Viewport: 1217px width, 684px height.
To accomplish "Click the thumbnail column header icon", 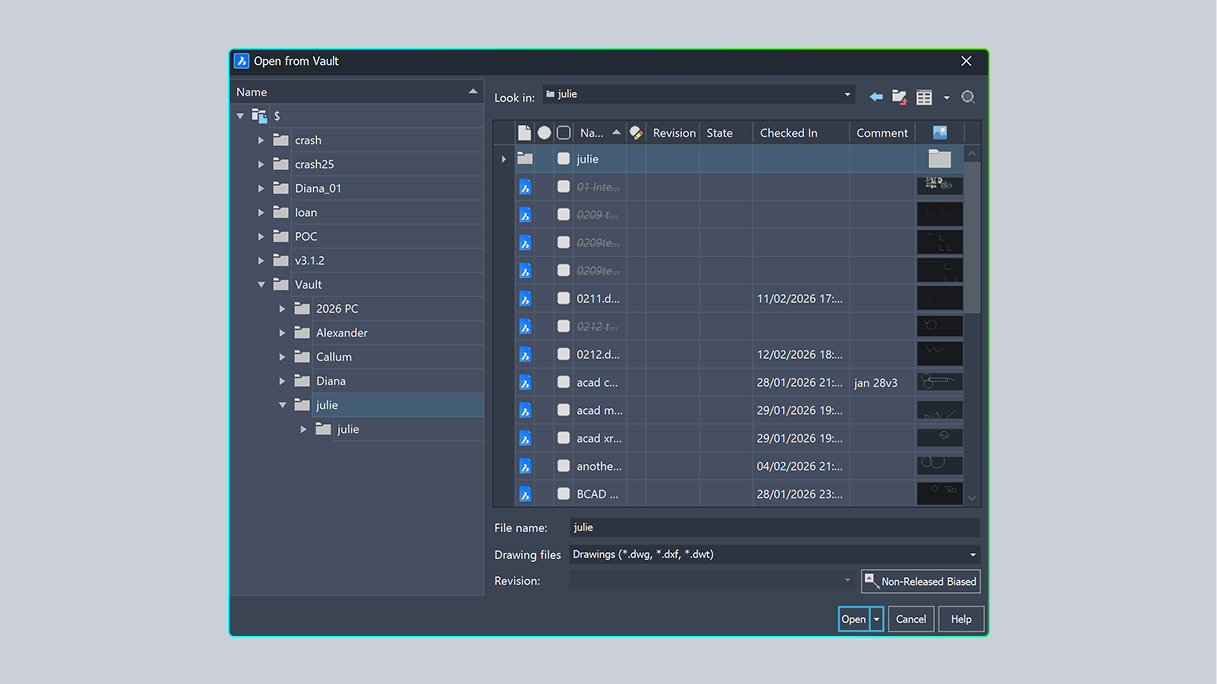I will [x=937, y=131].
